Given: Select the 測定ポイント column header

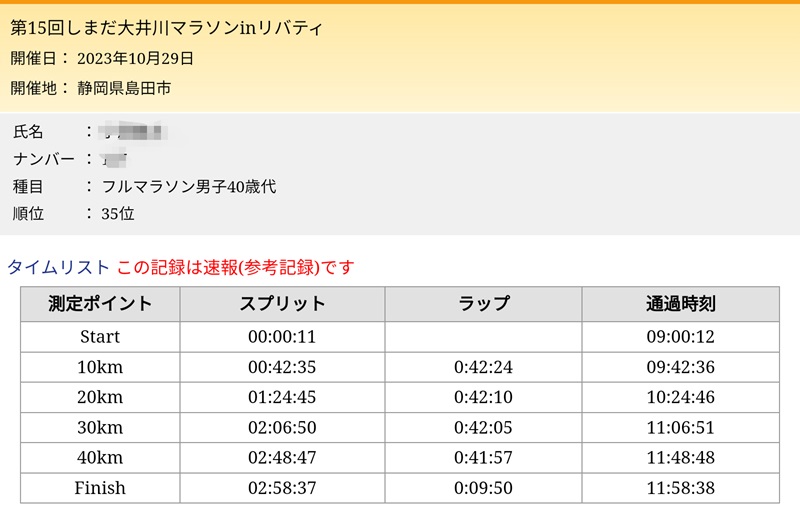Looking at the screenshot, I should 100,304.
